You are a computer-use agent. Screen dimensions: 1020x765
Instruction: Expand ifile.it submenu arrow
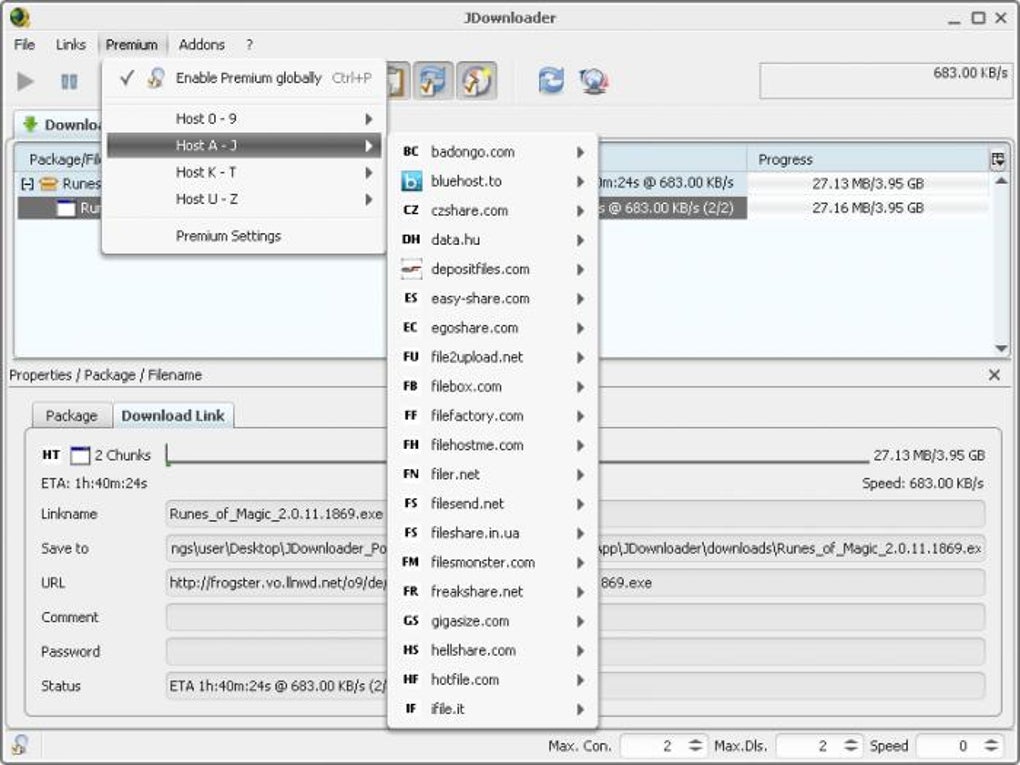point(580,708)
